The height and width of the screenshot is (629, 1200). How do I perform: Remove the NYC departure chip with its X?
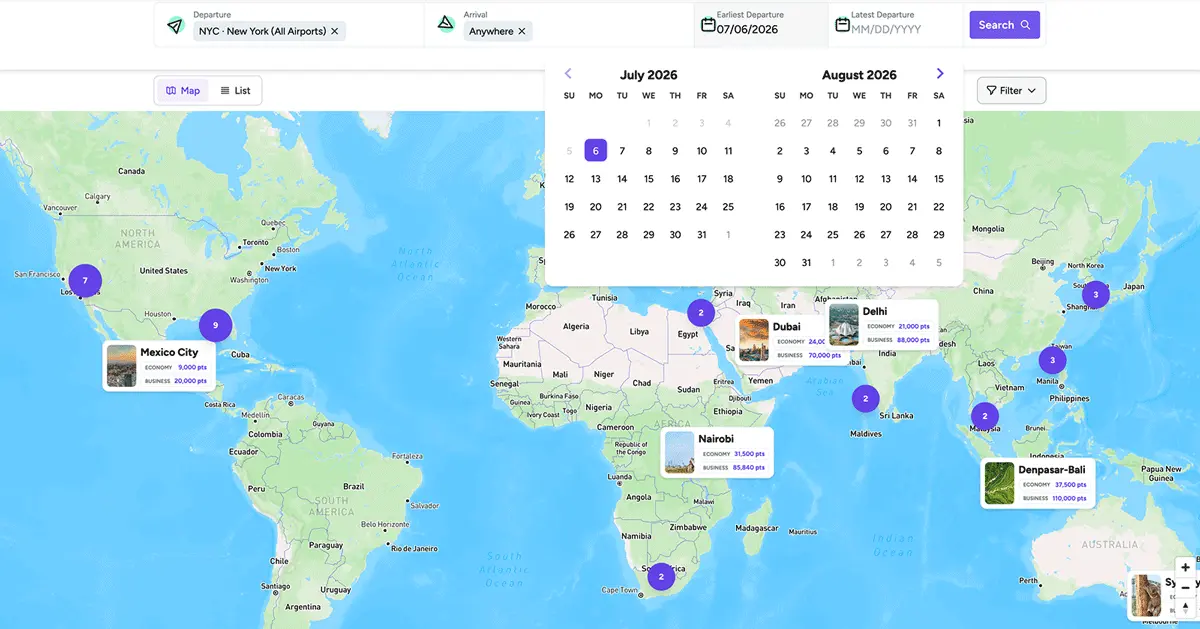click(335, 31)
